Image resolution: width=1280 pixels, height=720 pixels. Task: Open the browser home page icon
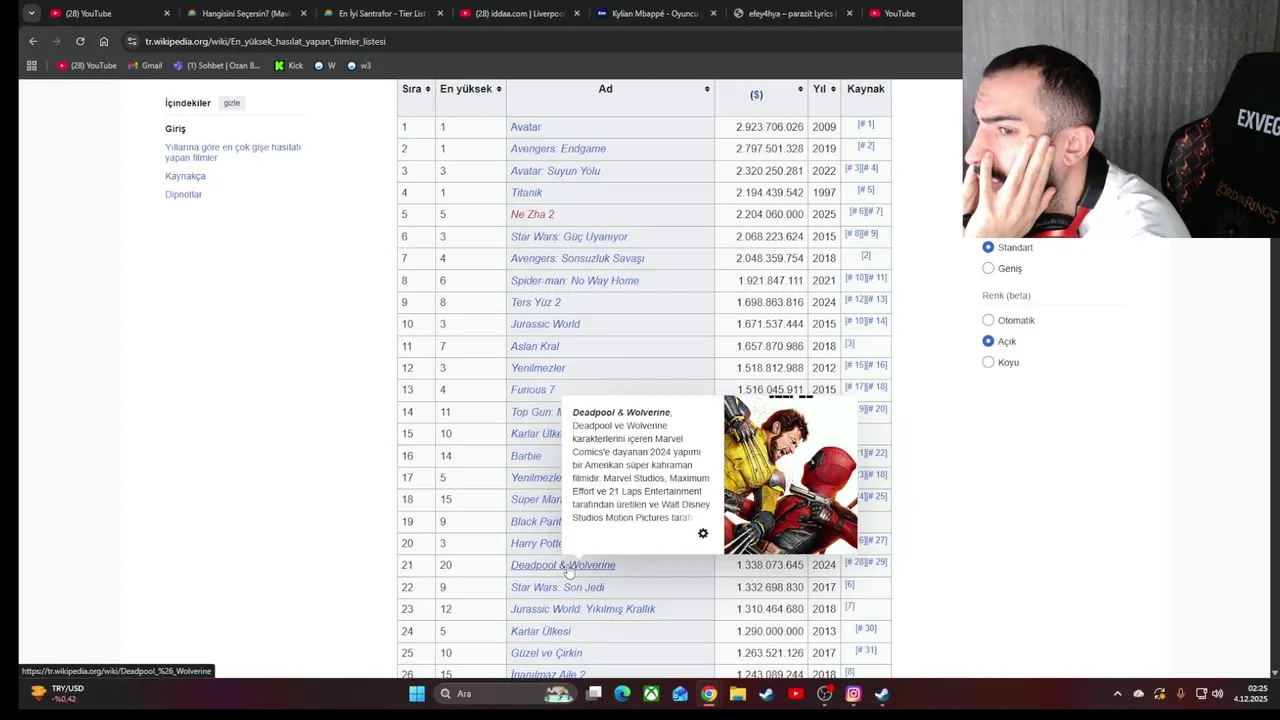tap(104, 41)
